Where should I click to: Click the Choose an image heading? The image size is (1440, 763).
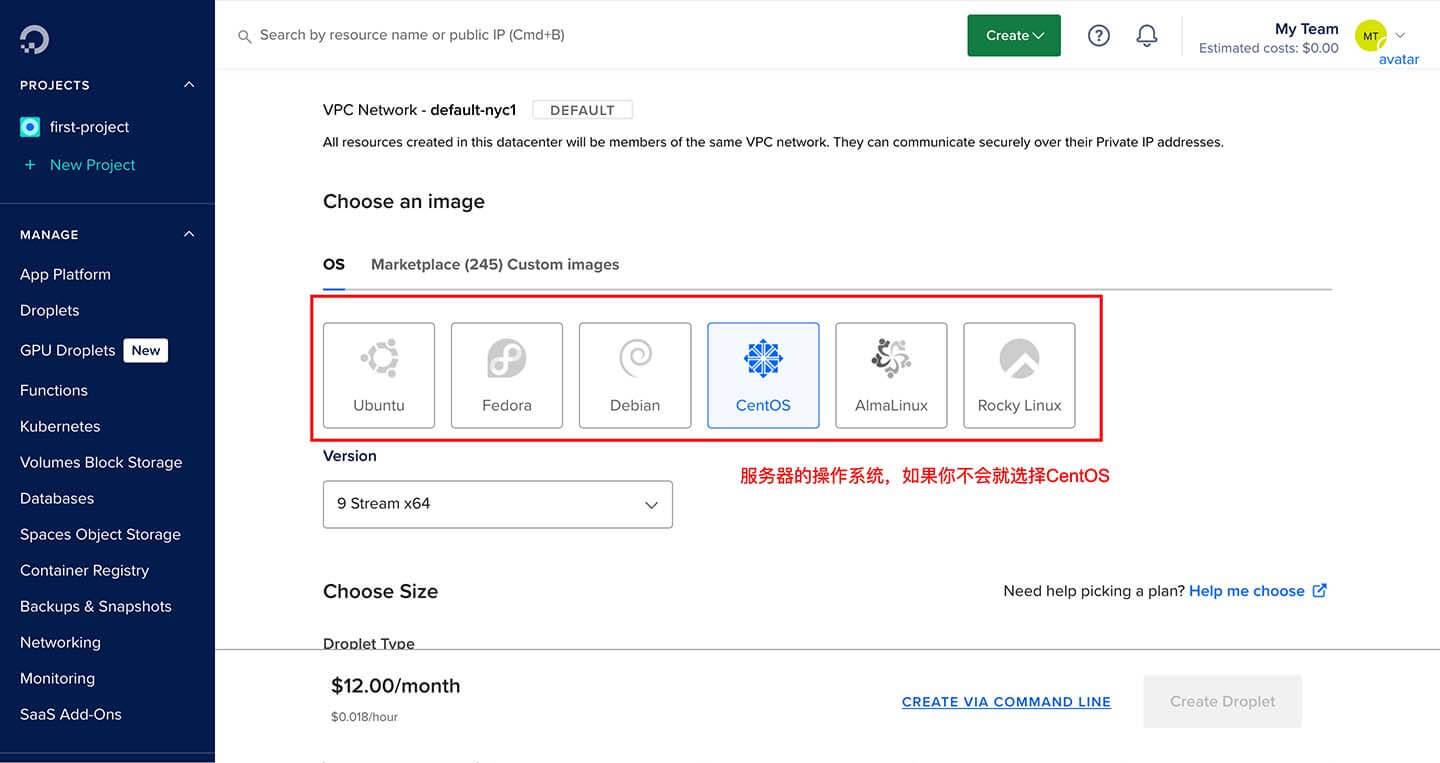pos(404,201)
